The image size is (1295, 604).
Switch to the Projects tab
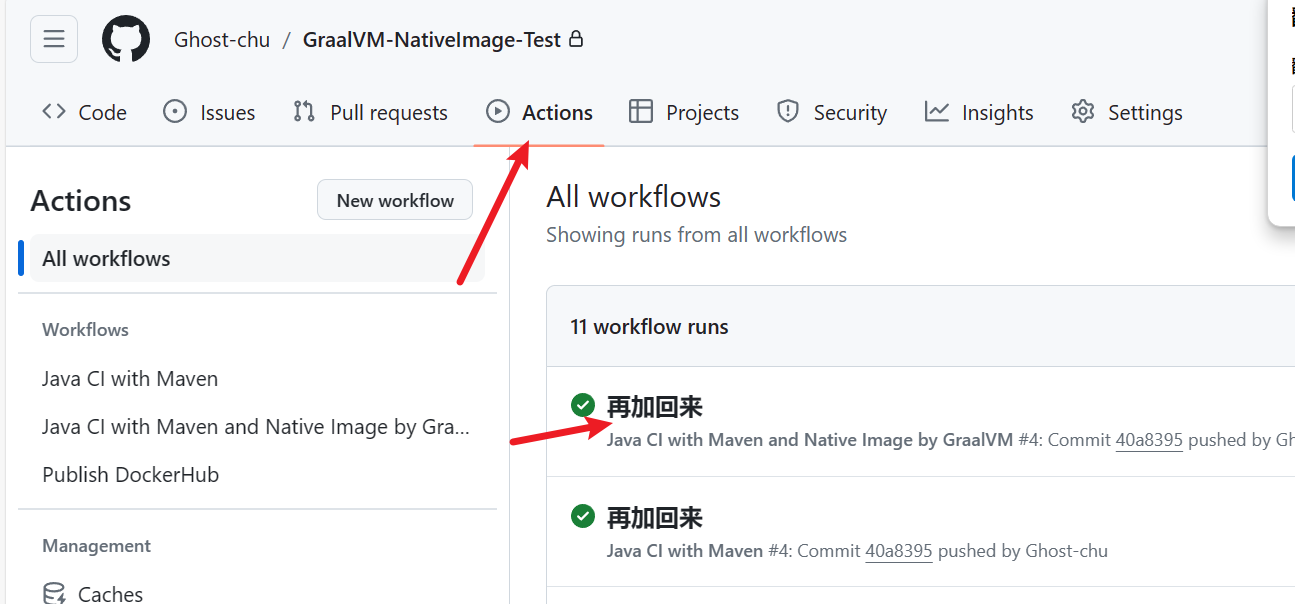(684, 112)
